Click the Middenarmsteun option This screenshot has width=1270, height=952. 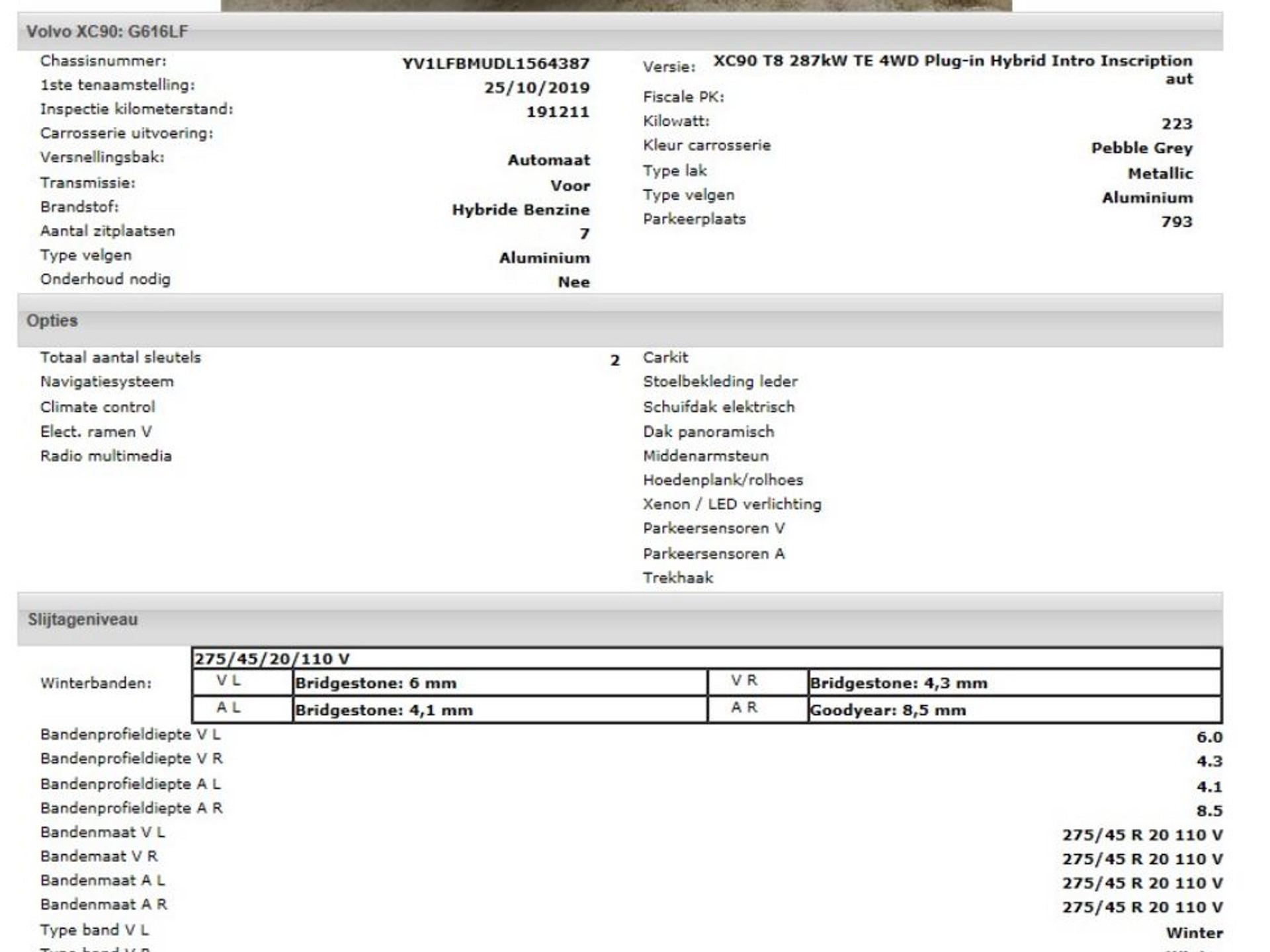tap(706, 456)
